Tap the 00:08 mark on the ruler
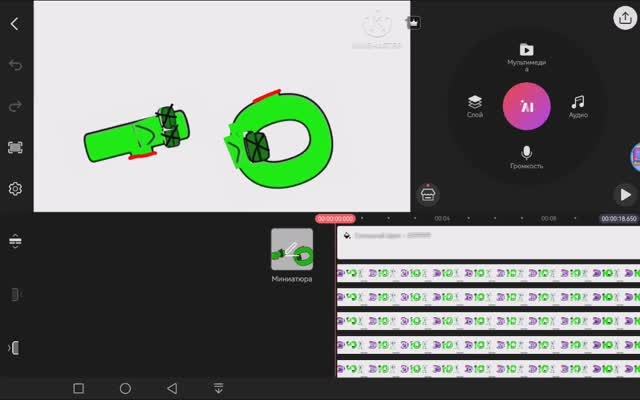The height and width of the screenshot is (400, 640). click(549, 219)
